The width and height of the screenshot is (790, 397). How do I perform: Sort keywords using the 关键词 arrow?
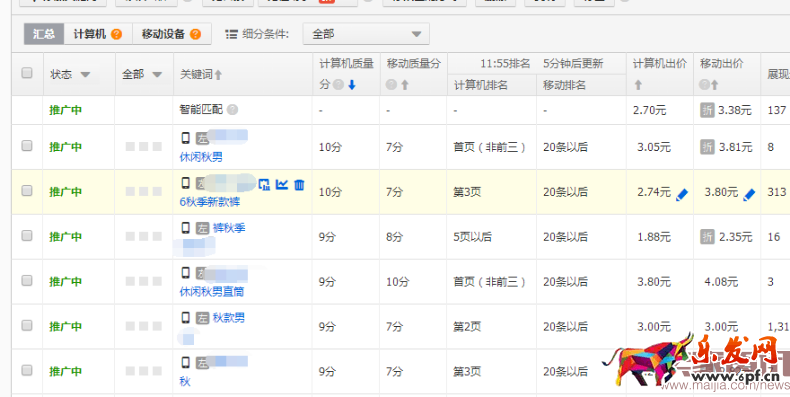tap(218, 75)
